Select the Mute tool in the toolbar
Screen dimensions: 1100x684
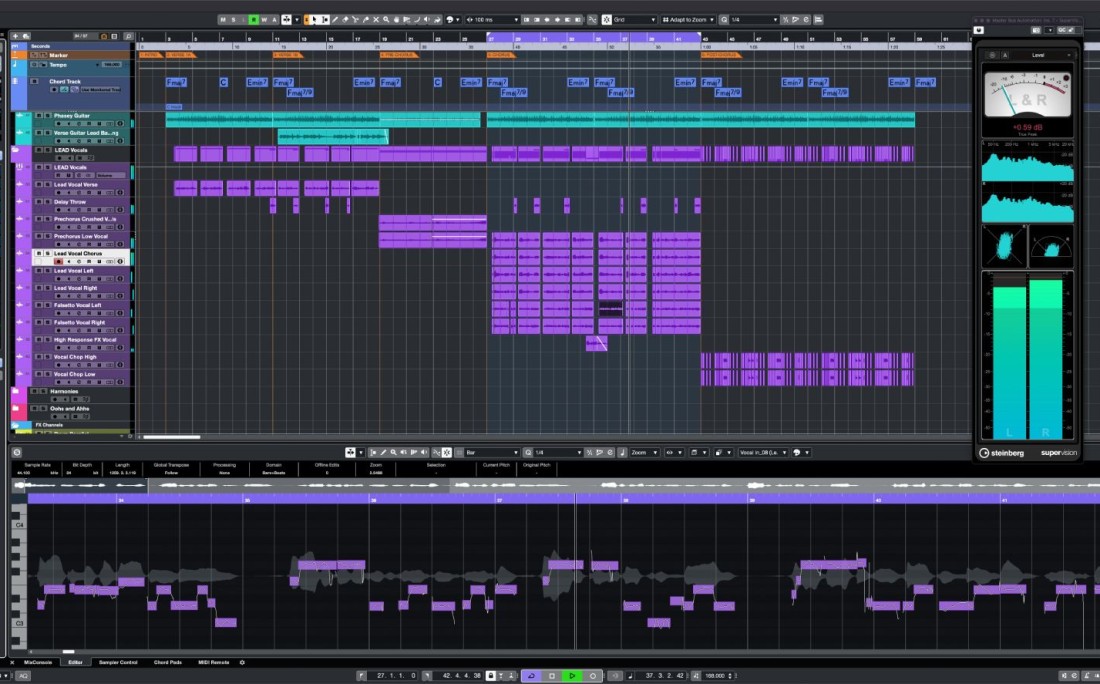(x=376, y=18)
